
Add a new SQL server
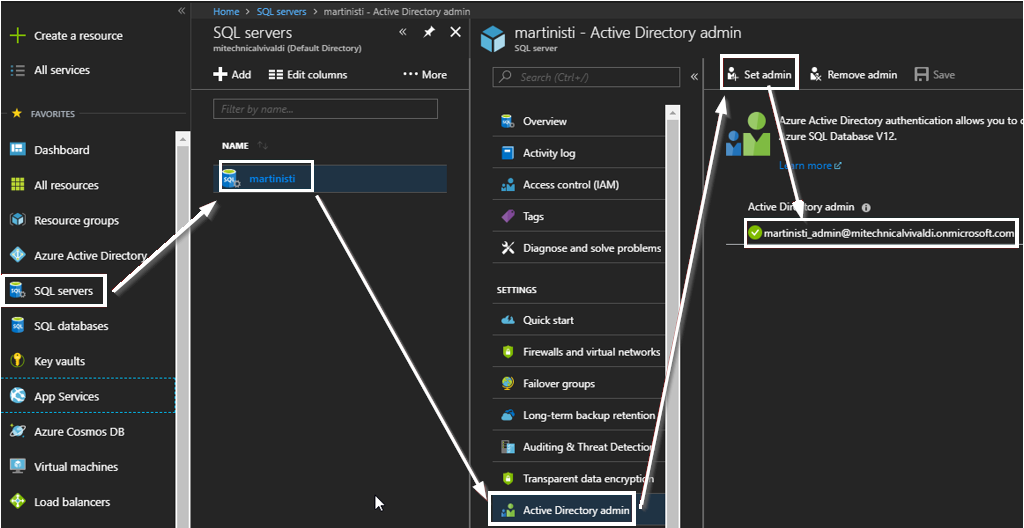tap(232, 74)
